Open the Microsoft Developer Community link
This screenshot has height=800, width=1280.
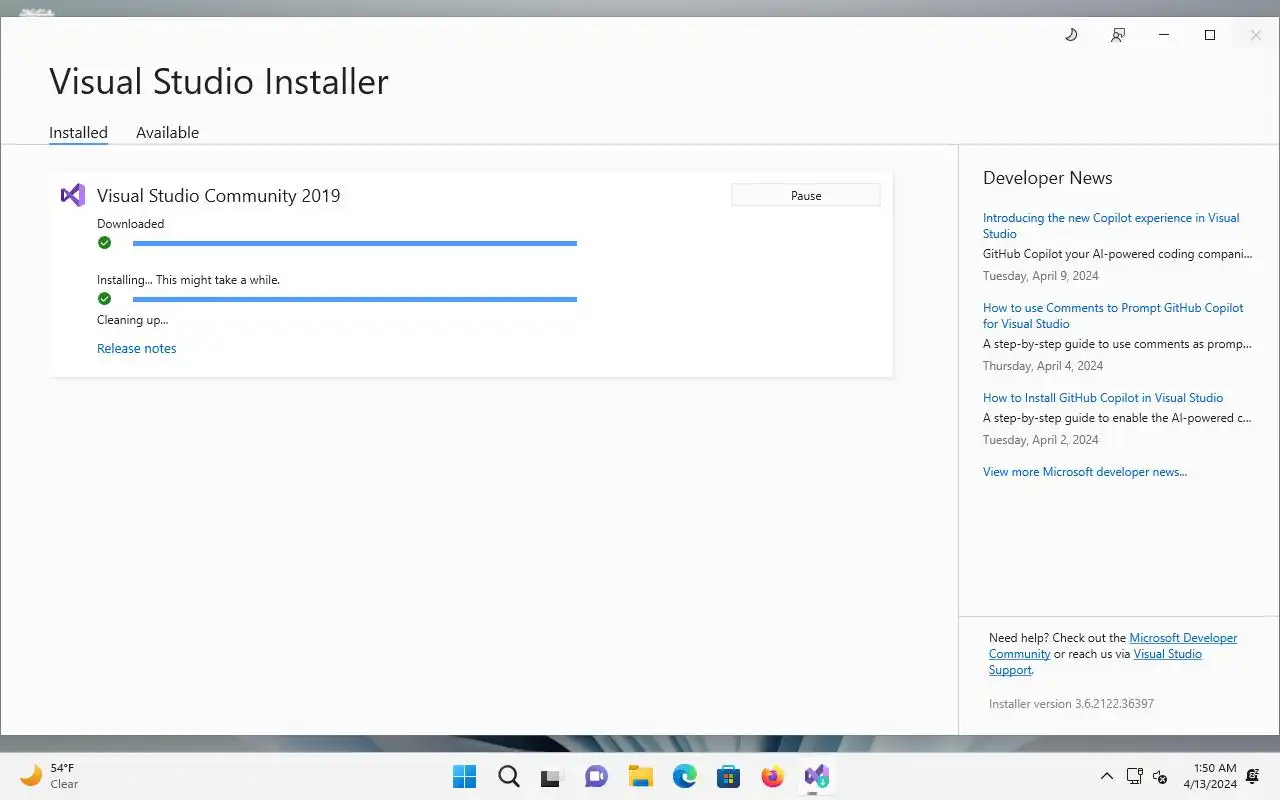point(1183,638)
